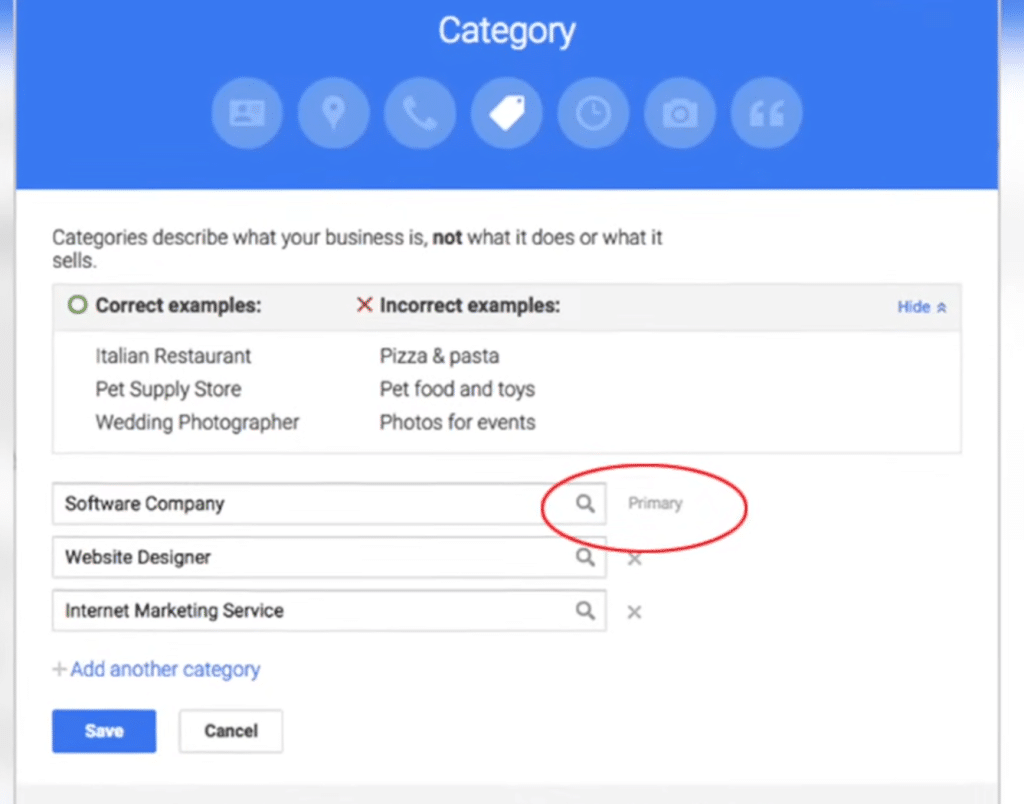This screenshot has width=1024, height=804.
Task: Remove the Website Designer category
Action: (x=634, y=558)
